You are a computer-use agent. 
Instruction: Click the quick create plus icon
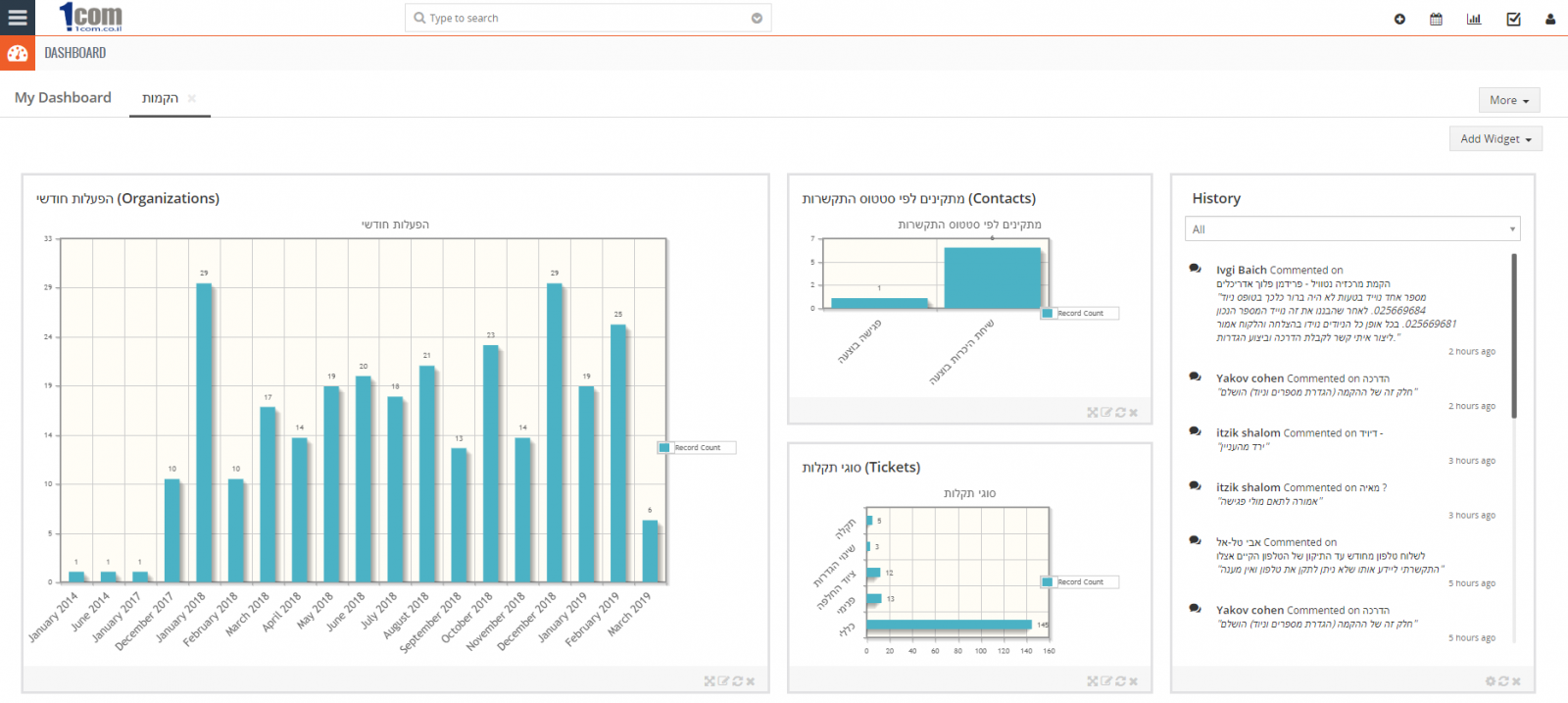[1399, 19]
